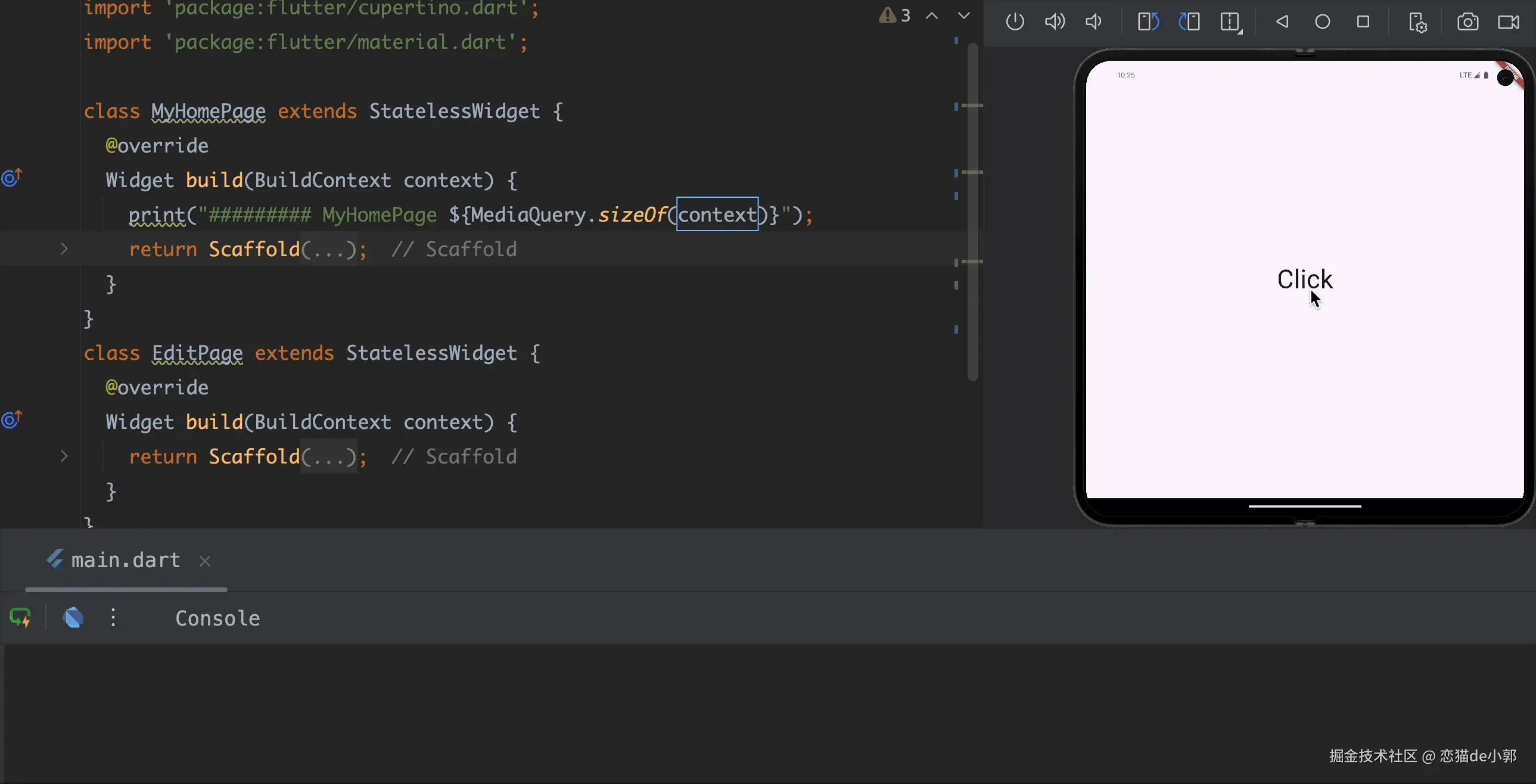1536x784 pixels.
Task: Rotate the emulator right
Action: [x=1189, y=22]
